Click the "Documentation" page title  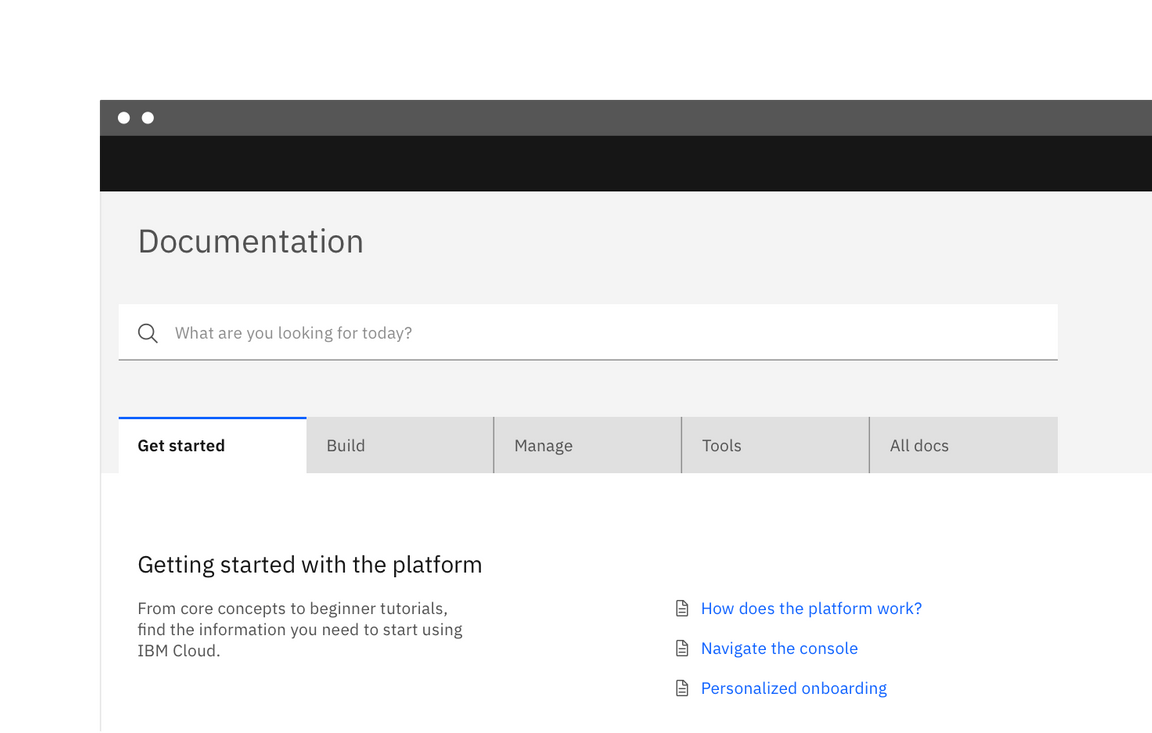(250, 240)
